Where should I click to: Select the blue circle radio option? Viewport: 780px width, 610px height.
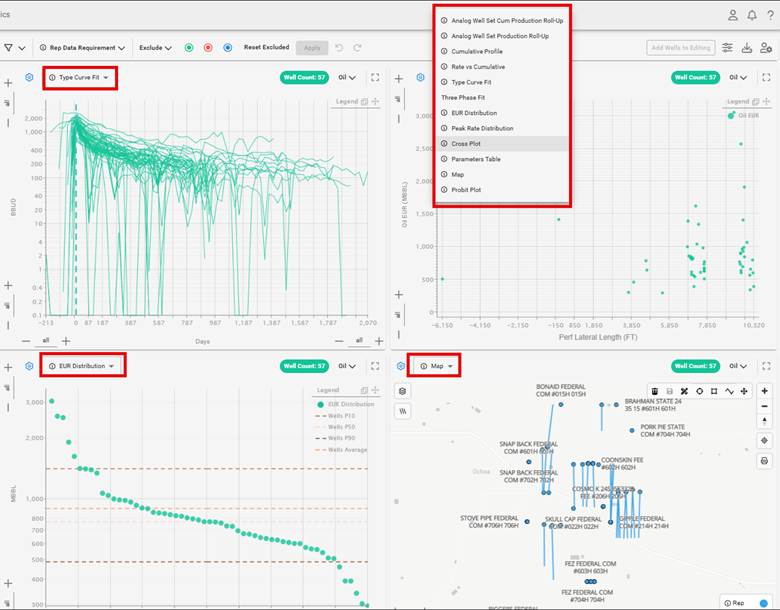point(228,47)
